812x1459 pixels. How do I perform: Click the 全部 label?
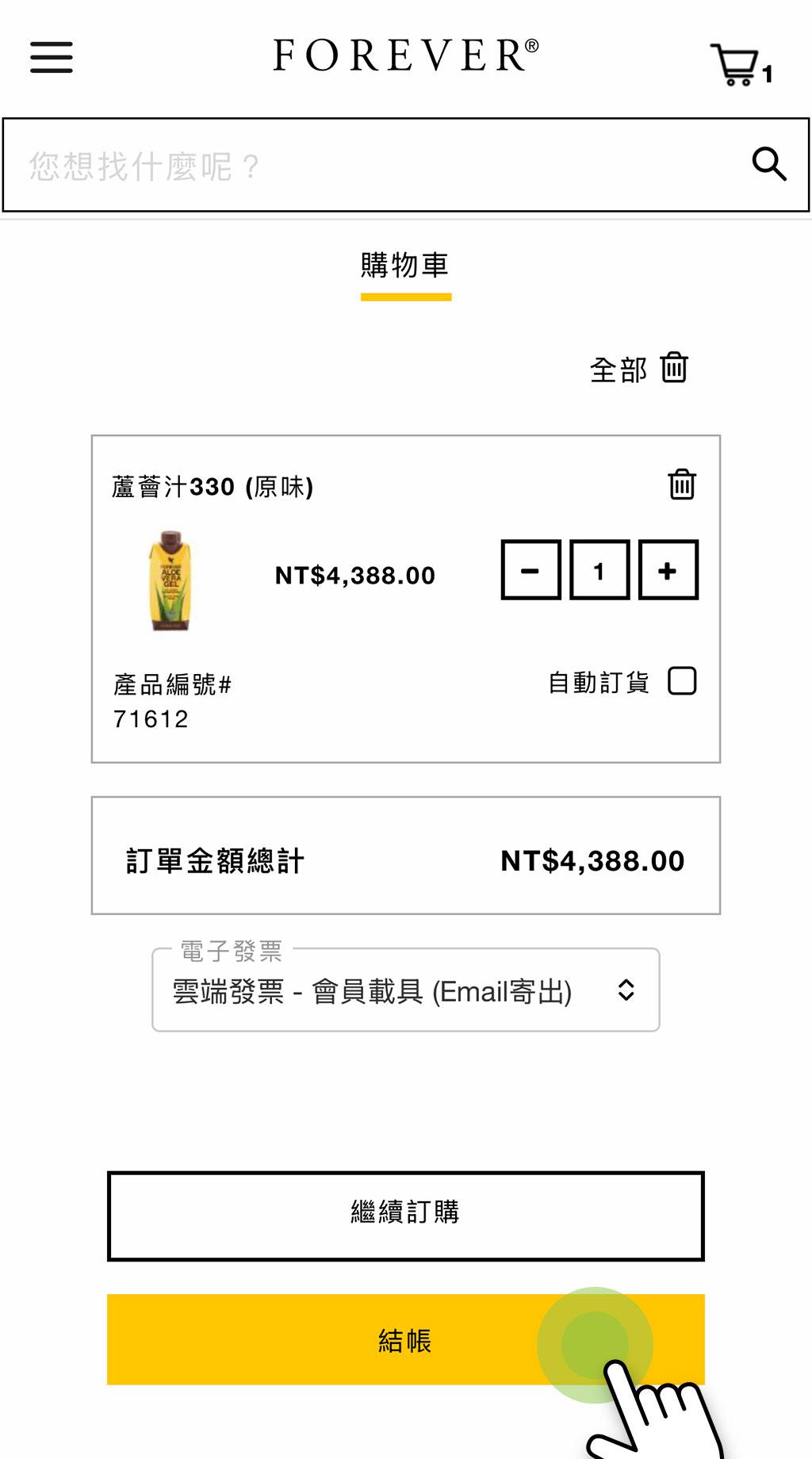click(619, 370)
